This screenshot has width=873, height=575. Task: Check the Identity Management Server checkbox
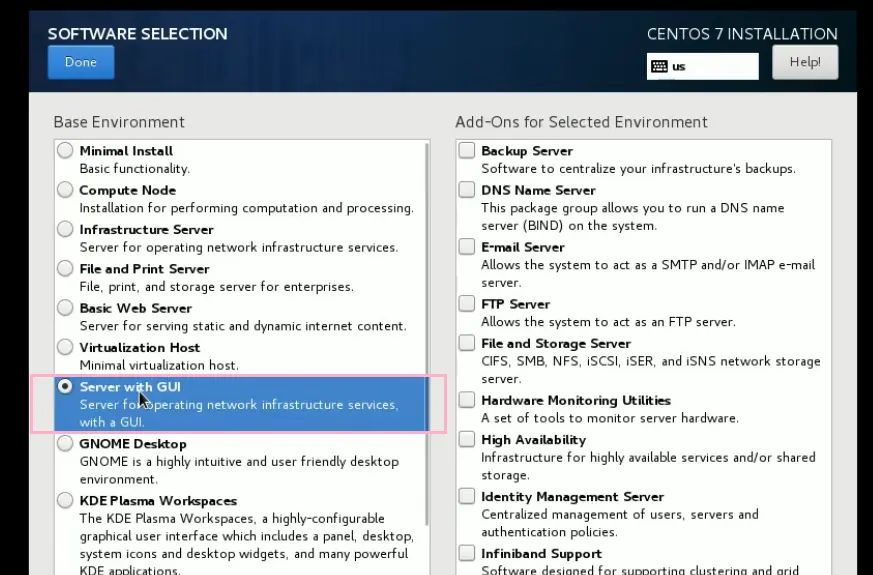click(467, 496)
